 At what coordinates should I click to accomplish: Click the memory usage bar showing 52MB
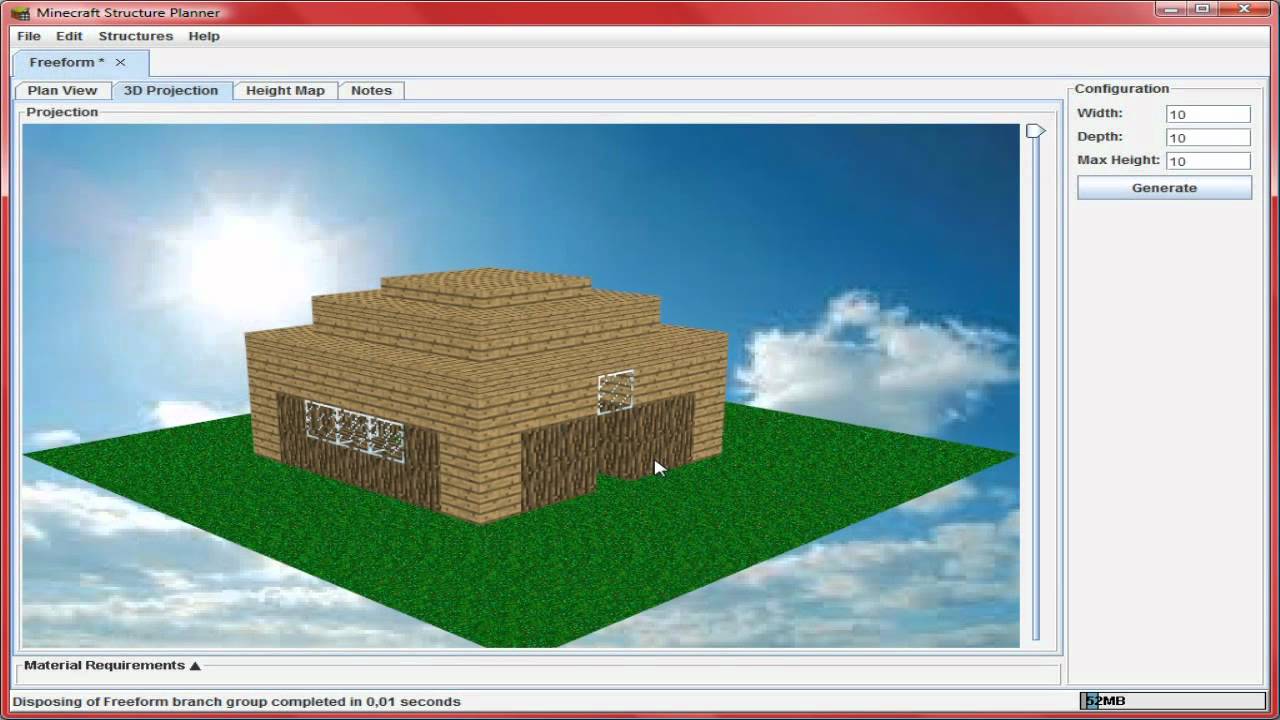click(x=1172, y=701)
